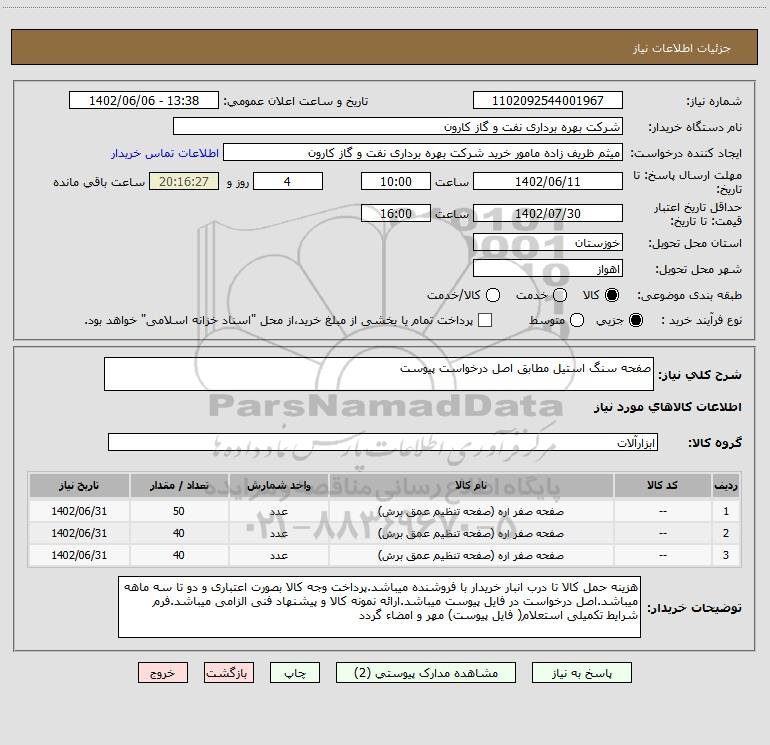This screenshot has height=745, width=770.
Task: Click the شماره نیاز field 1102092544001967
Action: (548, 100)
